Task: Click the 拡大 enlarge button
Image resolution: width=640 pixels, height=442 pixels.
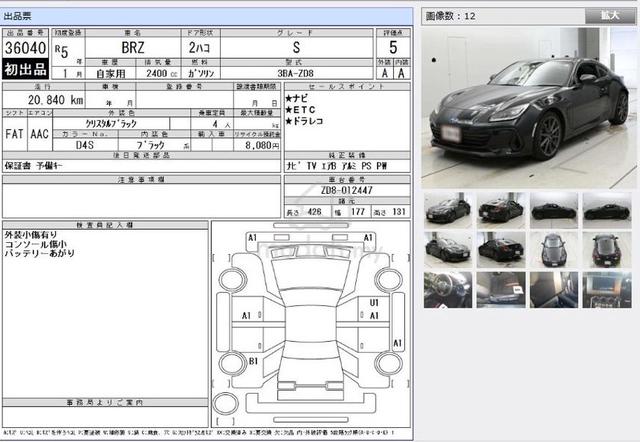Action: tap(610, 16)
